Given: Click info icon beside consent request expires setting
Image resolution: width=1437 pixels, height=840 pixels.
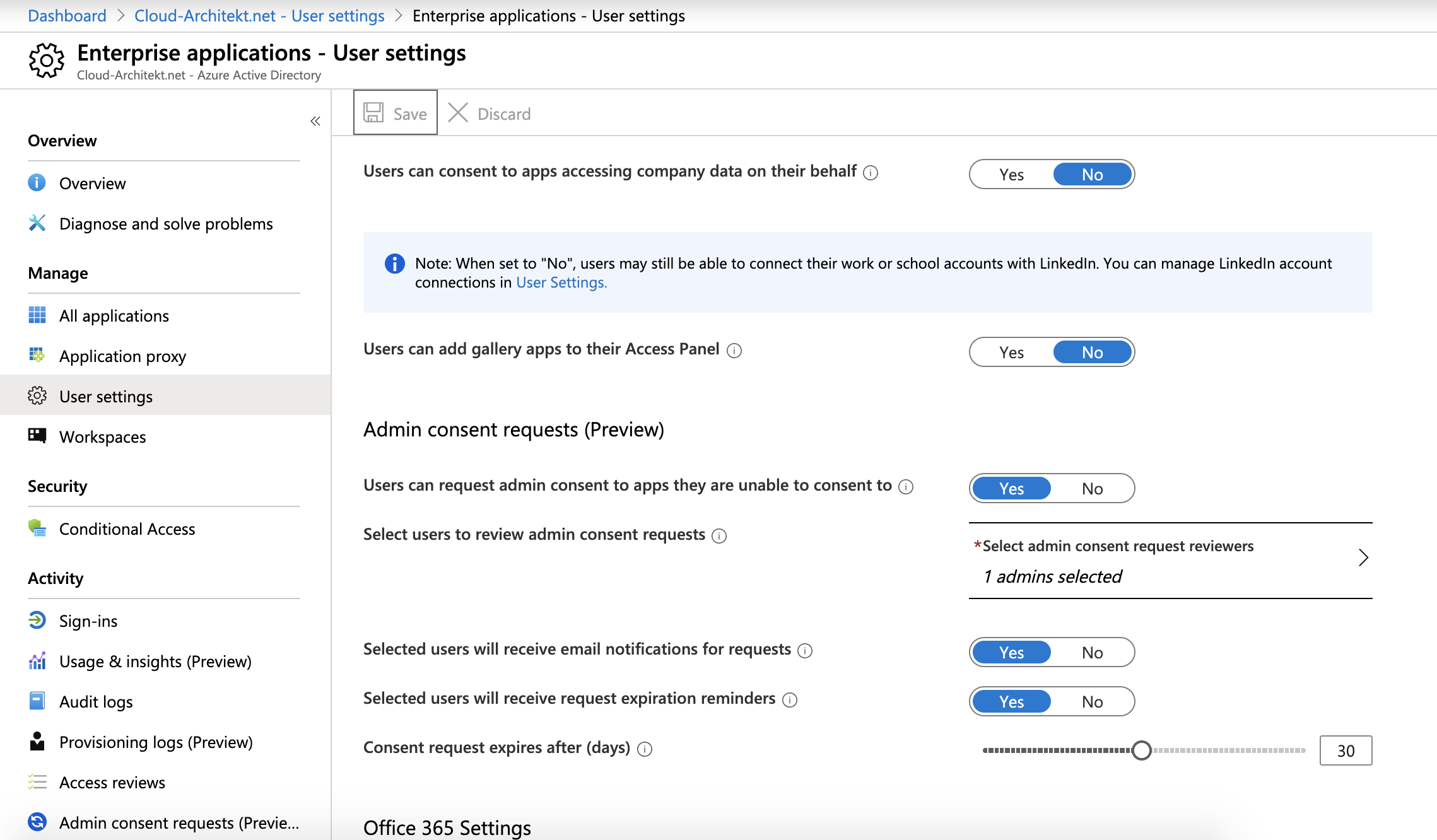Looking at the screenshot, I should [645, 749].
